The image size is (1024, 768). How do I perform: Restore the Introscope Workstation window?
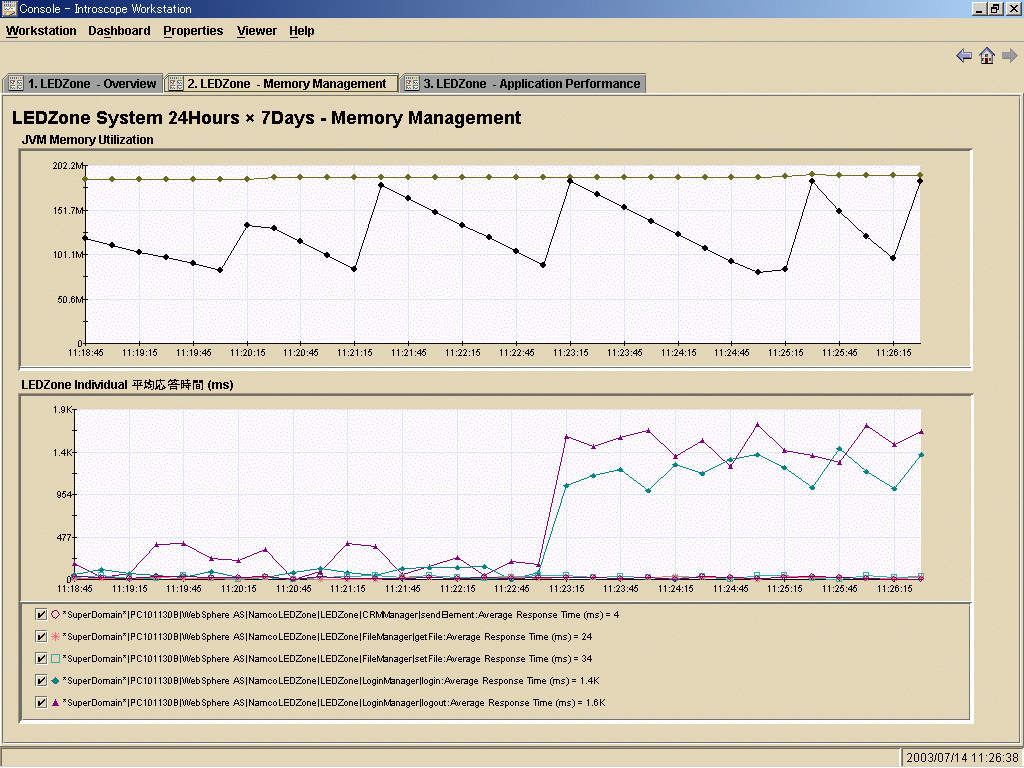coord(995,8)
